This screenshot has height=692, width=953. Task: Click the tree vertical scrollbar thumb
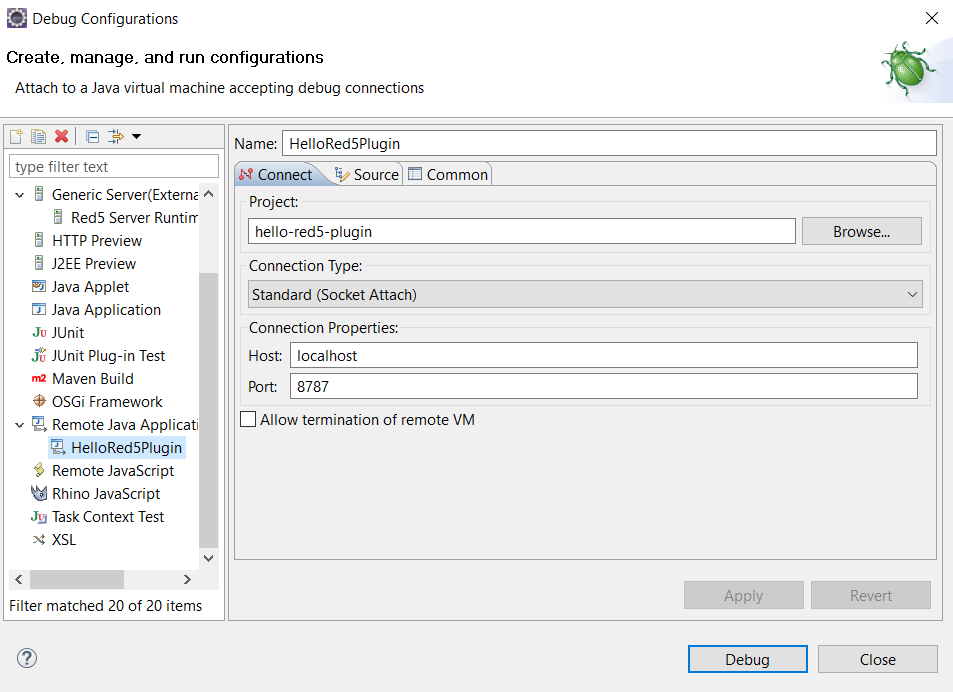click(x=208, y=410)
